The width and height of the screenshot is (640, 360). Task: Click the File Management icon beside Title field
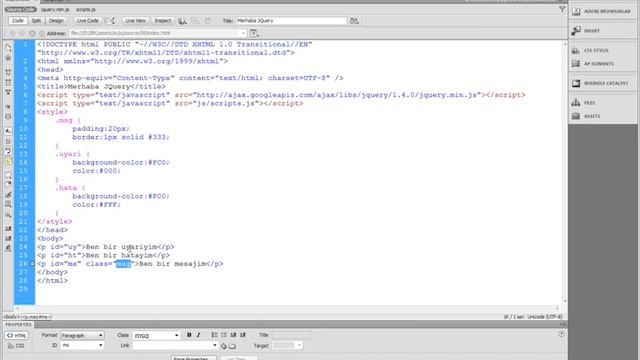pyautogui.click(x=354, y=21)
